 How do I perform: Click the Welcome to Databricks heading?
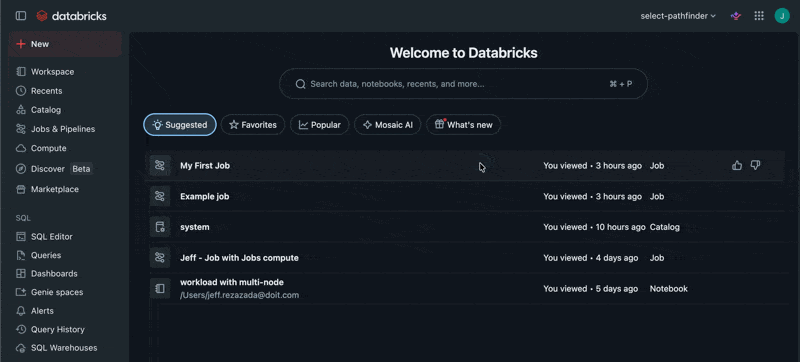coord(463,53)
